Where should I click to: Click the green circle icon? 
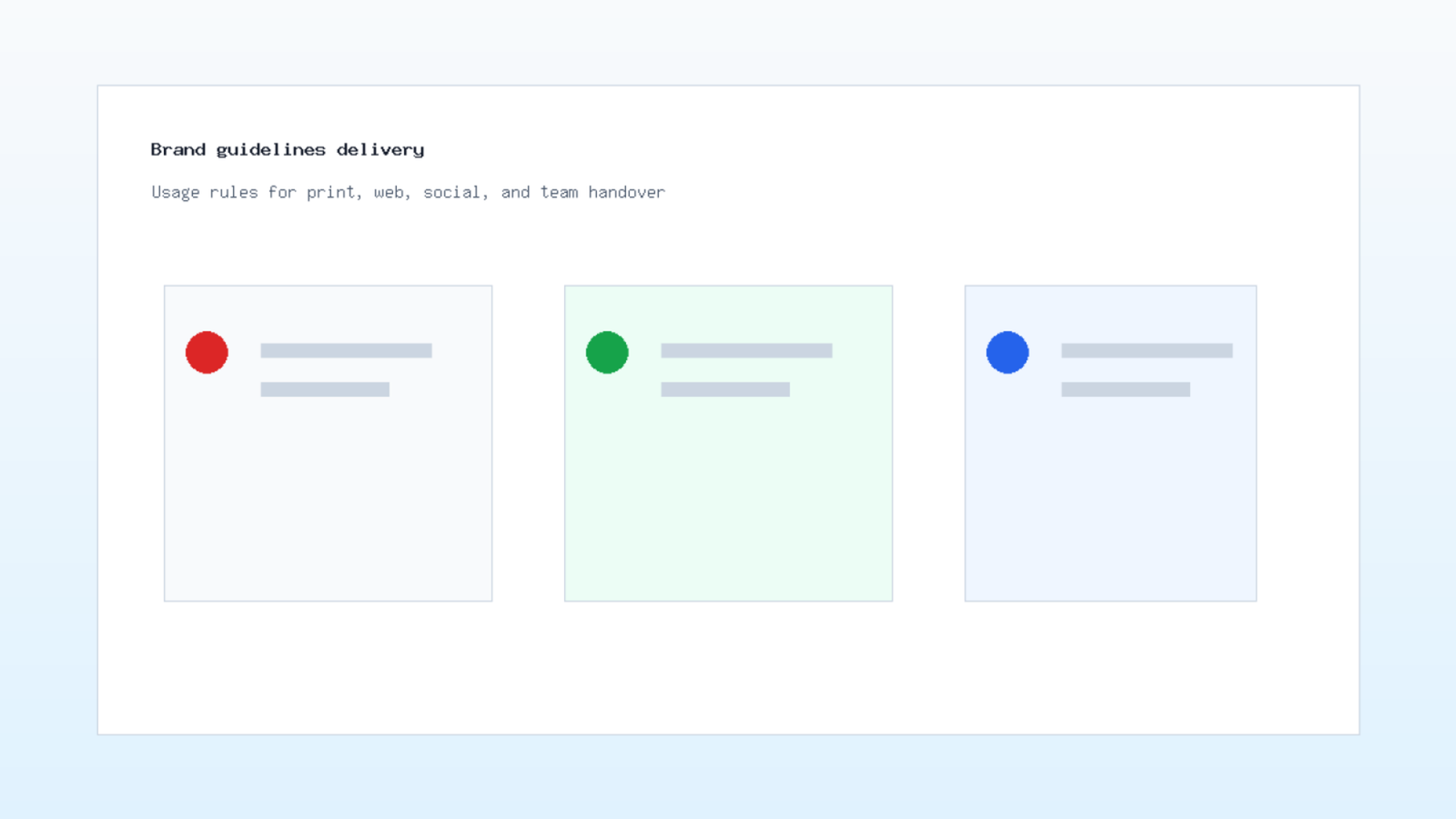pos(607,352)
